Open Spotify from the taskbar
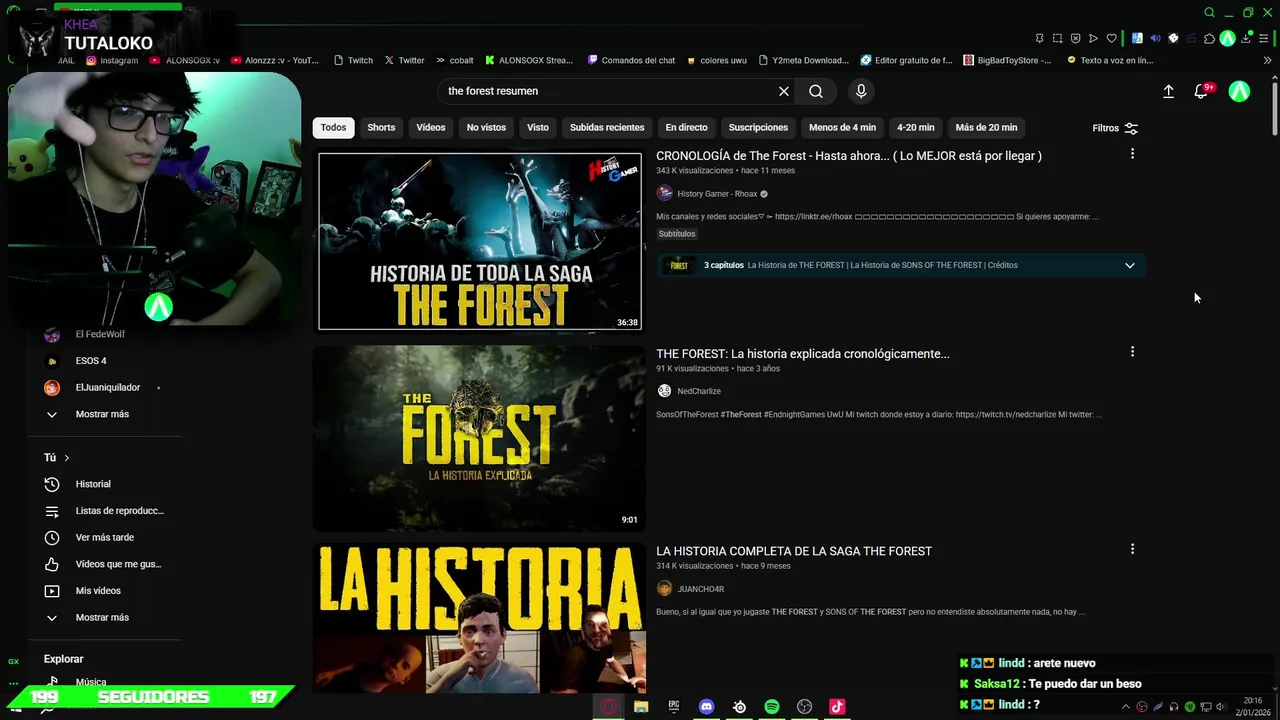This screenshot has height=720, width=1280. pyautogui.click(x=772, y=706)
